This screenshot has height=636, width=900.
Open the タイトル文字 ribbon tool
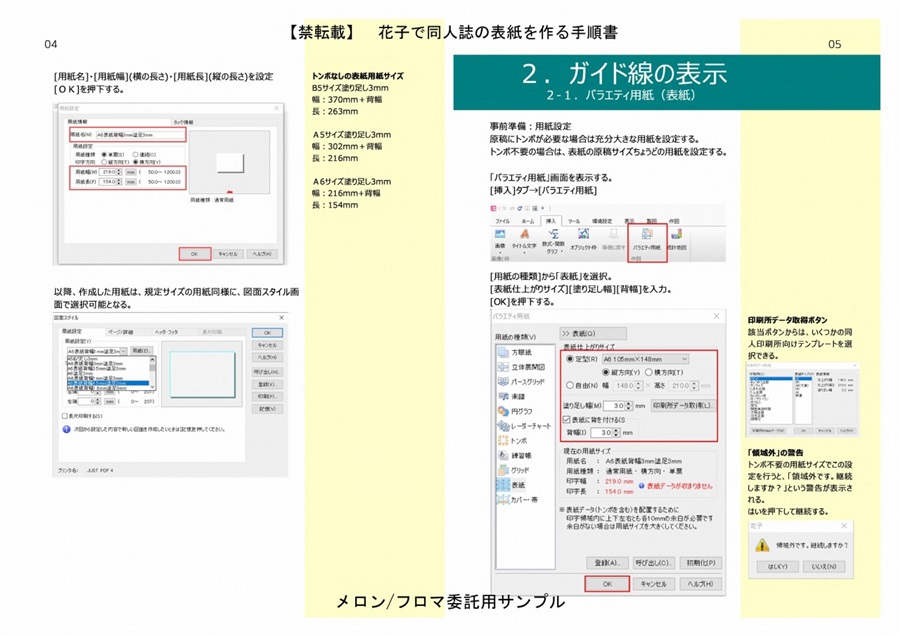tap(525, 234)
